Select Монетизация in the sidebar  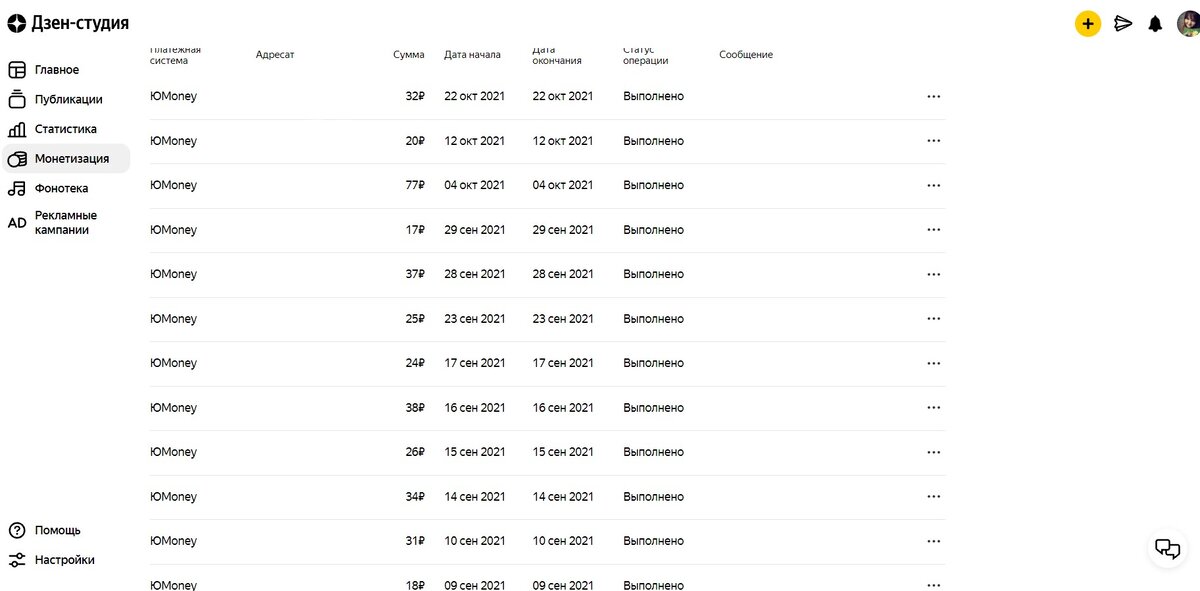click(x=71, y=159)
